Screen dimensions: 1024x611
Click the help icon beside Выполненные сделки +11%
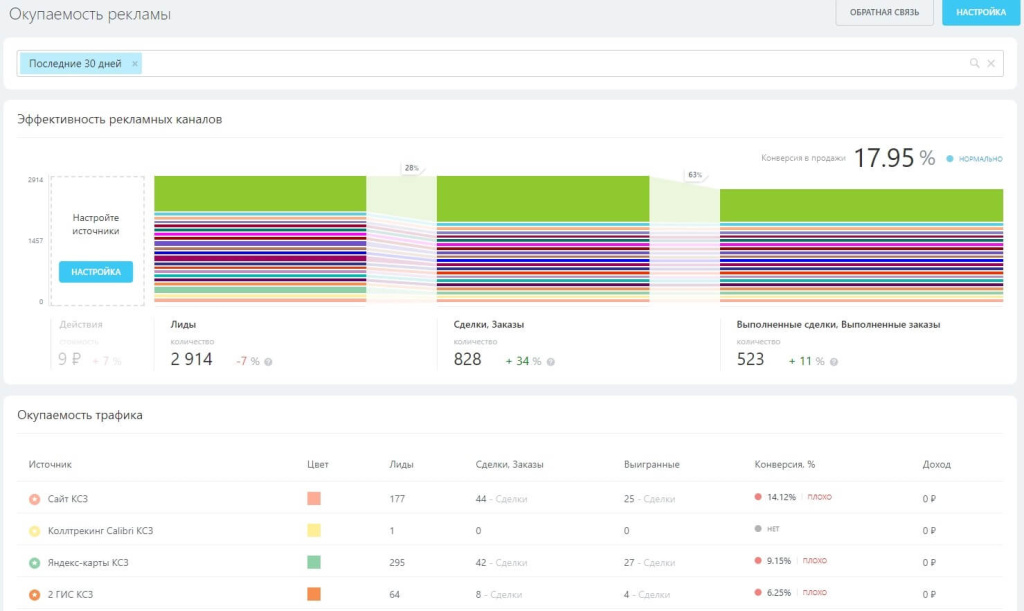(x=832, y=362)
